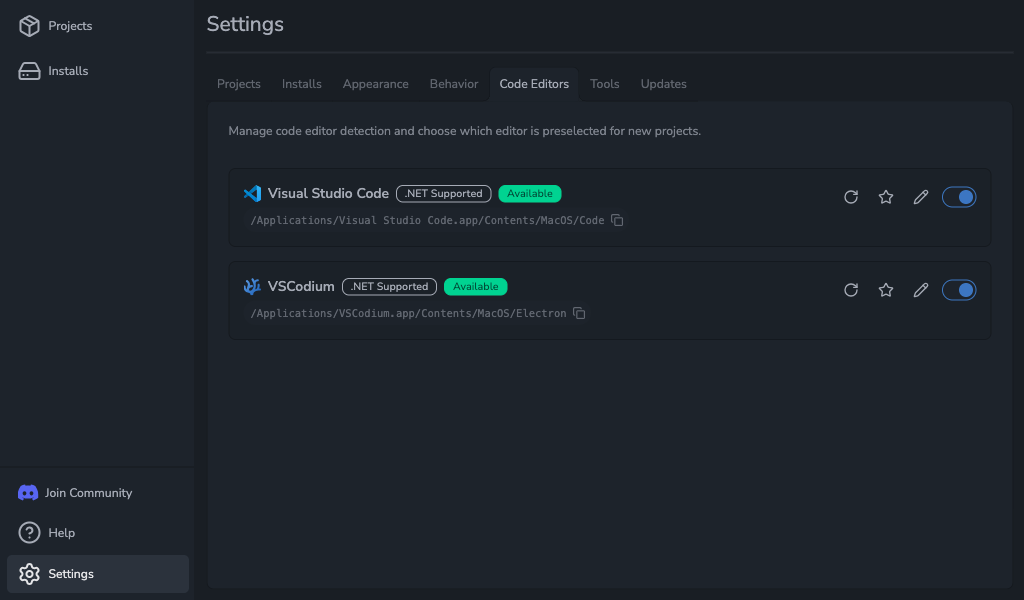
Task: Go to the Tools tab
Action: click(605, 84)
